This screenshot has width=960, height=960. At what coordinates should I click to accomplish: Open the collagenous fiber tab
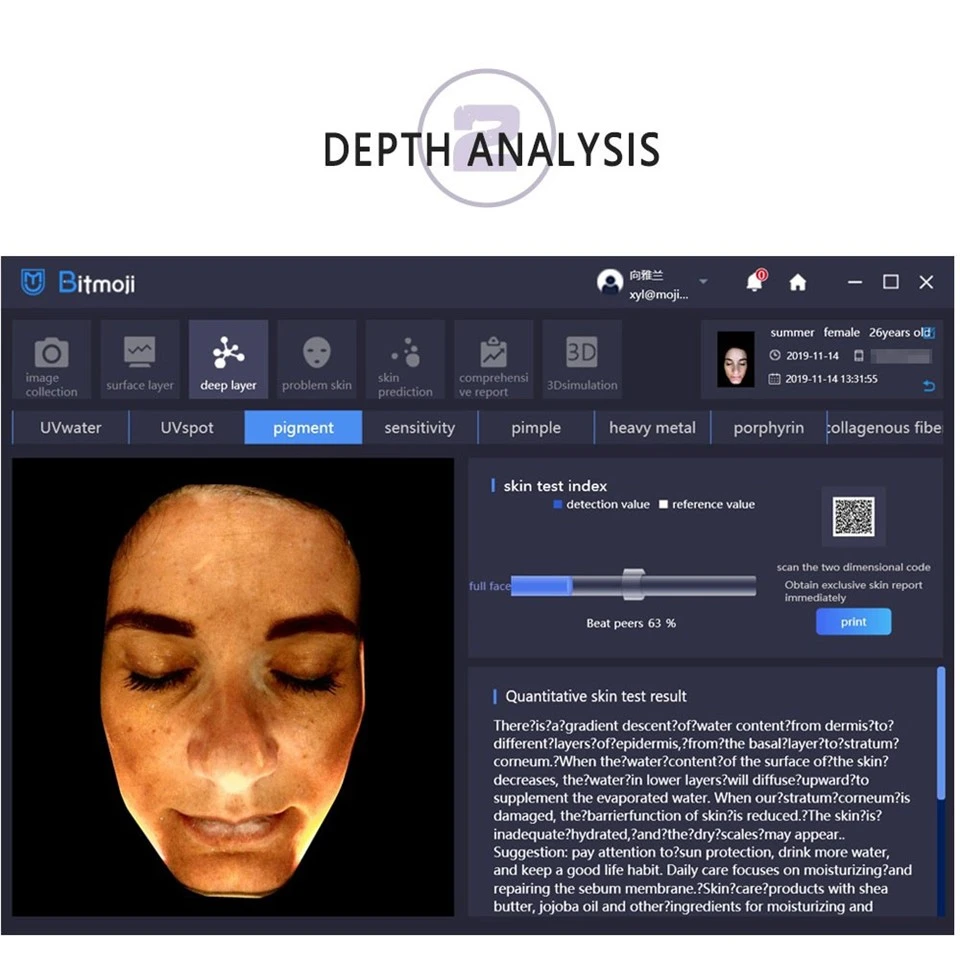(885, 427)
